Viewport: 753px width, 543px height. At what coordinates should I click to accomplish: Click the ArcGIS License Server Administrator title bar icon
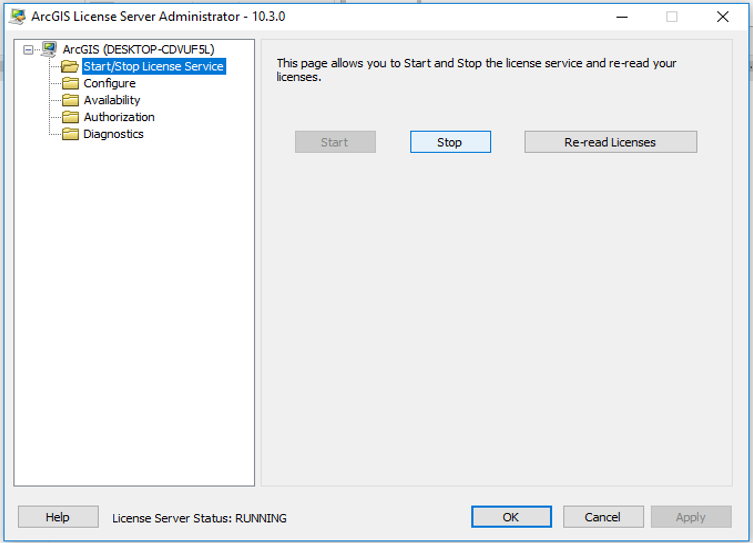click(17, 16)
